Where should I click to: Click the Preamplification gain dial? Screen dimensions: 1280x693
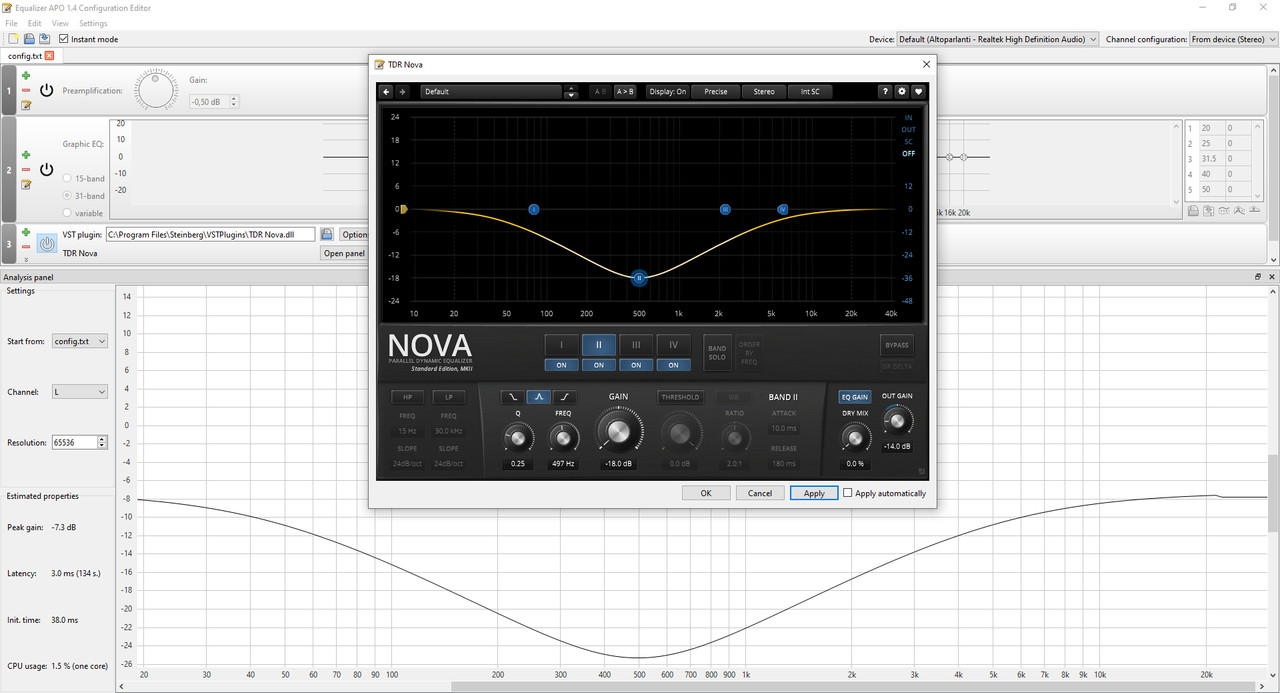pos(155,90)
